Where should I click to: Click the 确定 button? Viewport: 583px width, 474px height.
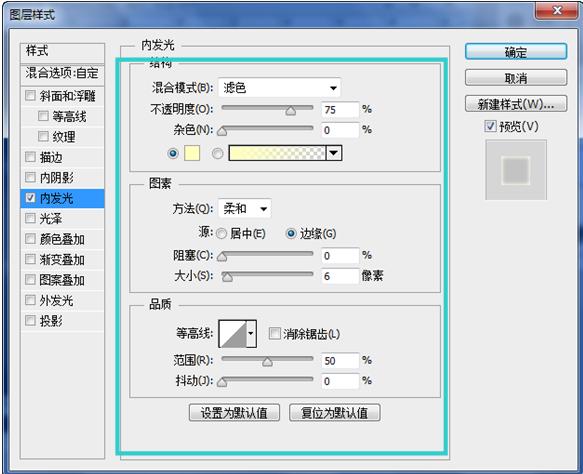tap(516, 52)
